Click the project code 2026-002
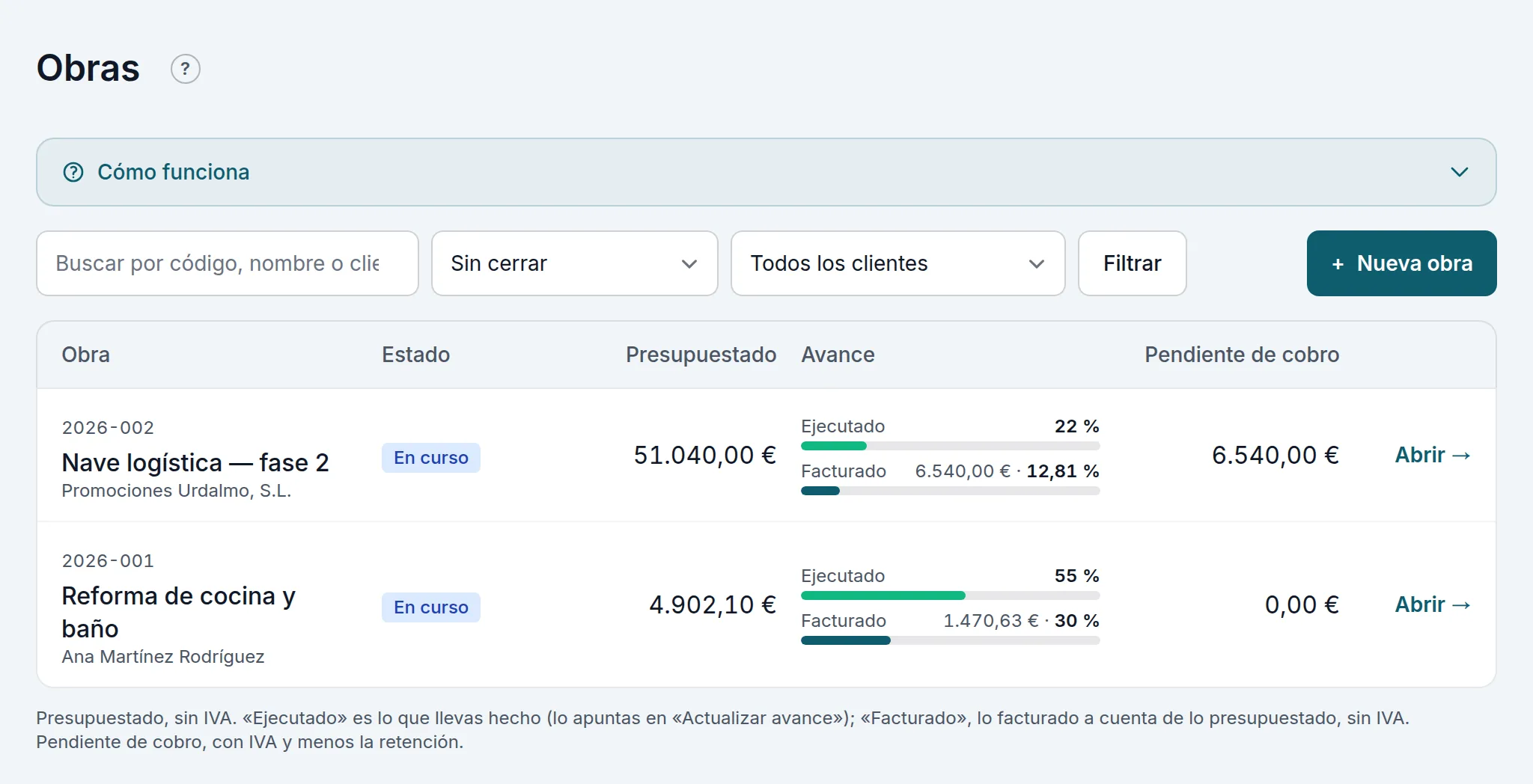 (x=108, y=428)
